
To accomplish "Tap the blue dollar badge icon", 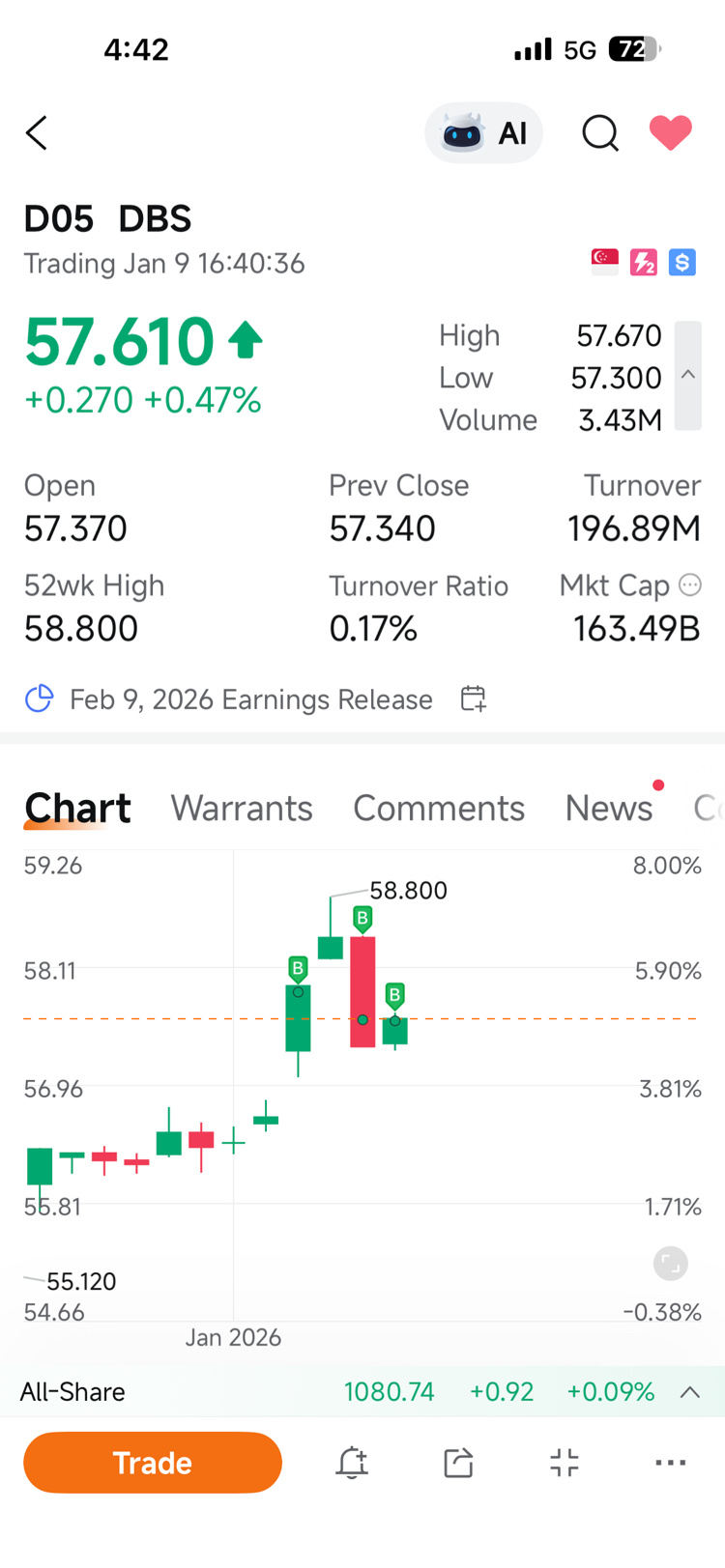I will pyautogui.click(x=682, y=262).
